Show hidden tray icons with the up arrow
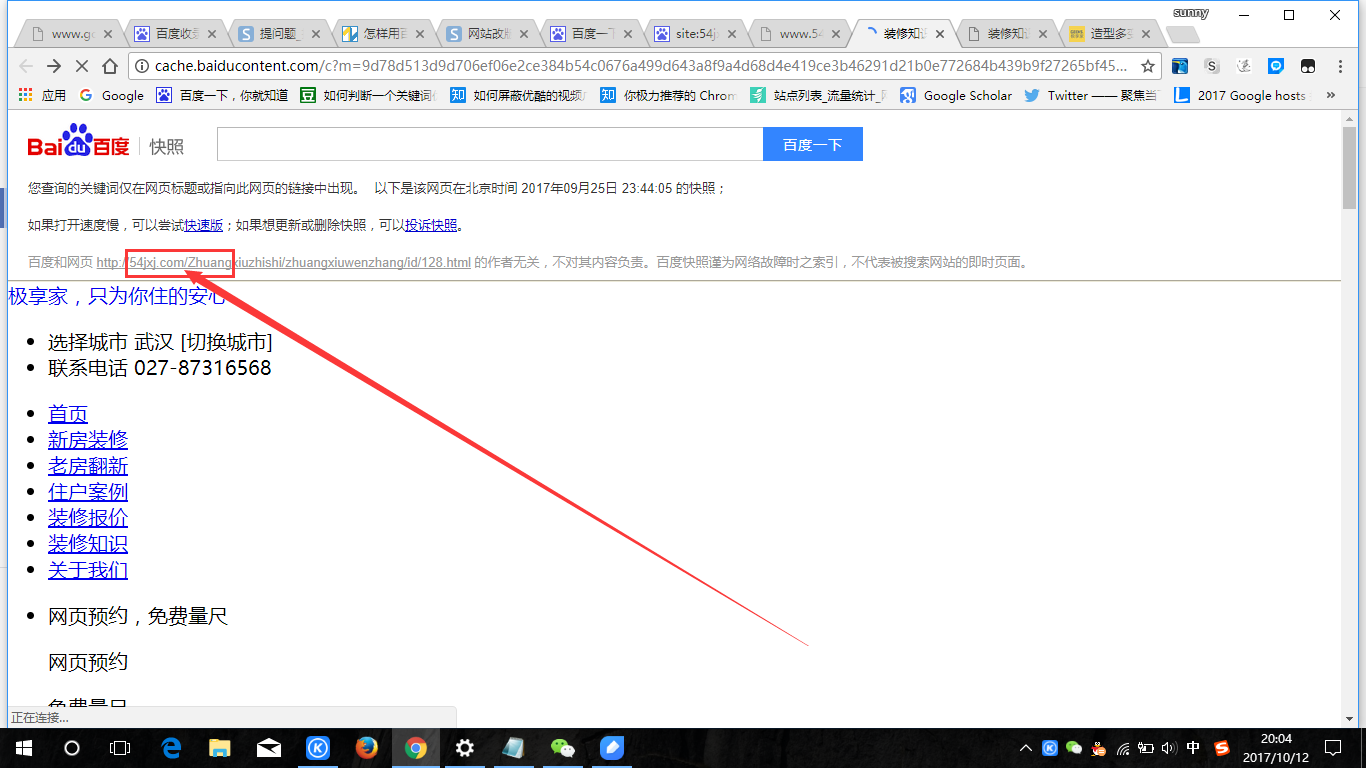The height and width of the screenshot is (768, 1366). (1025, 747)
